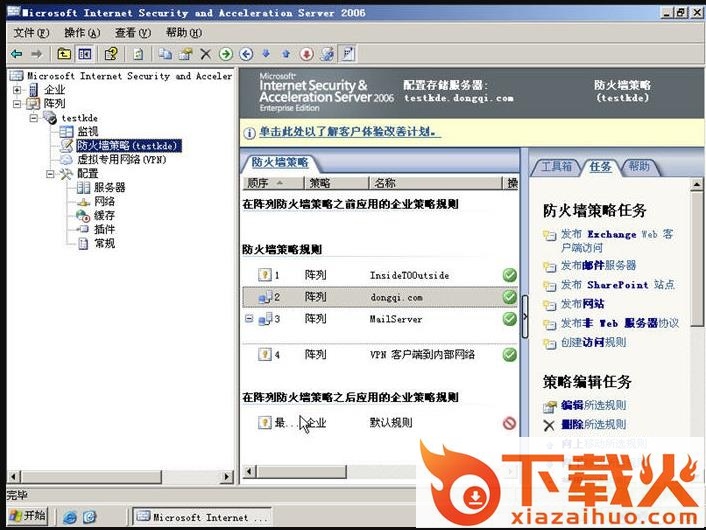This screenshot has width=706, height=530.
Task: Click the gray Forward arrow in toolbar
Action: pos(36,54)
